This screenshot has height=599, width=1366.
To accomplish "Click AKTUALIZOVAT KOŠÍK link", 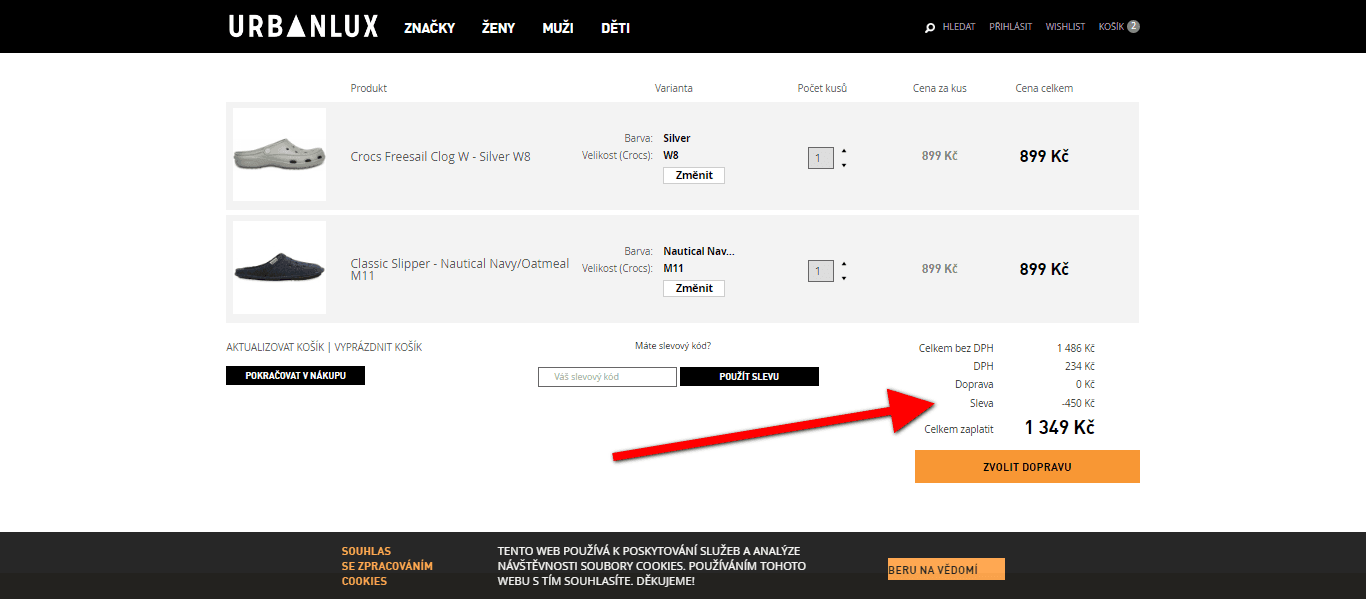I will [x=274, y=347].
